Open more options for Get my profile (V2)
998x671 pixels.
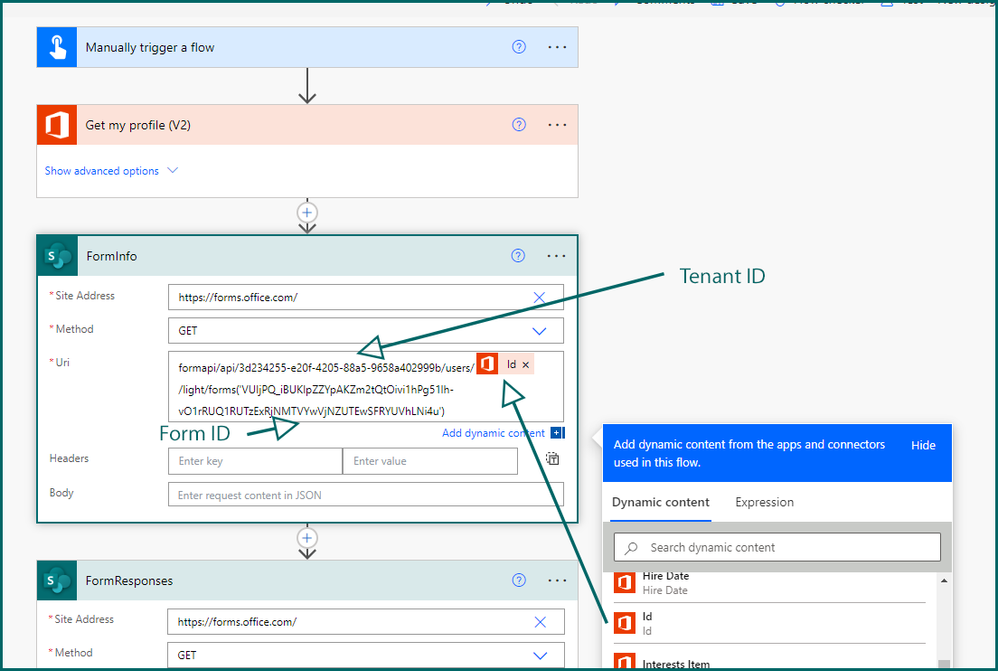(557, 125)
